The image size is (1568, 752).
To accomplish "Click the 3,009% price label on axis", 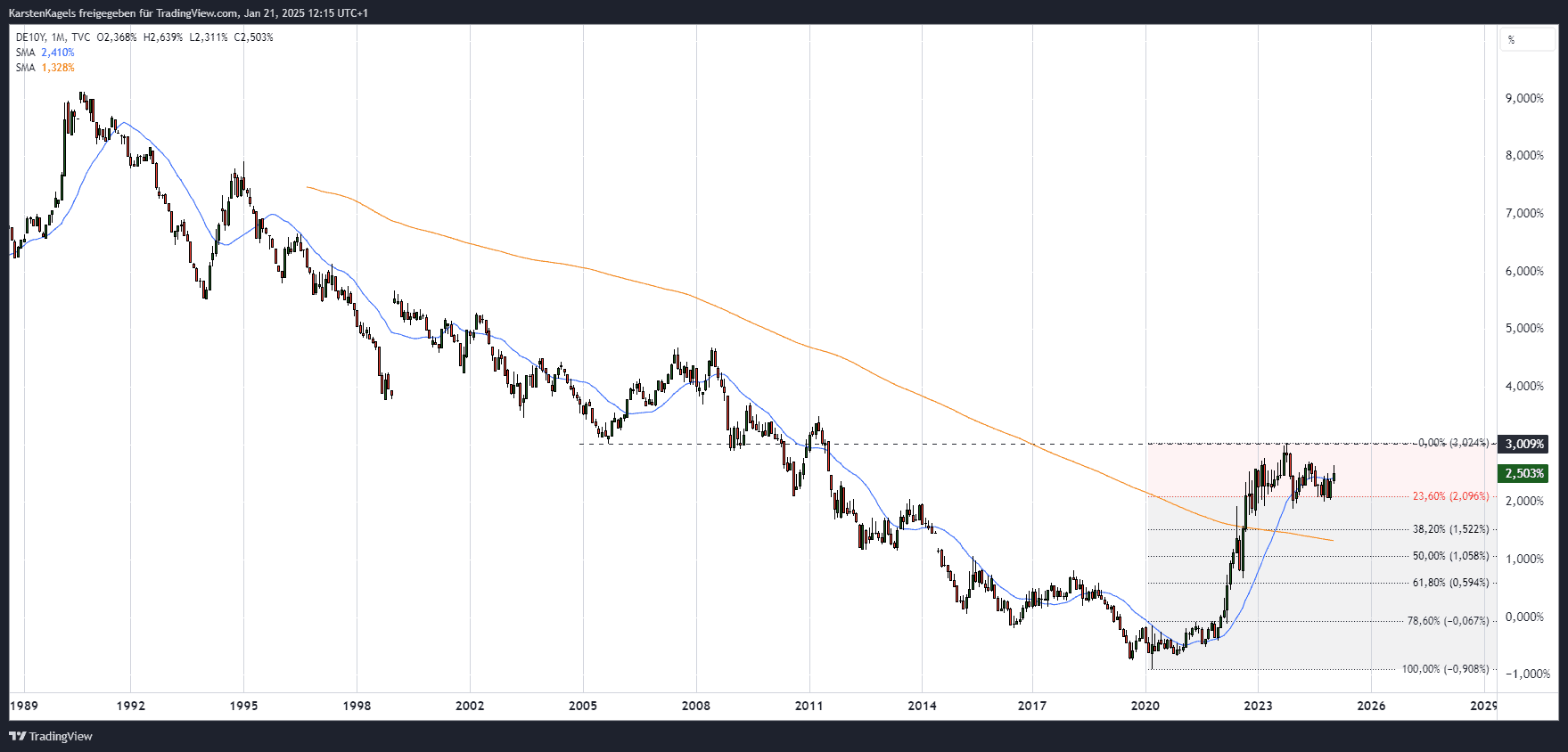I will pos(1524,444).
